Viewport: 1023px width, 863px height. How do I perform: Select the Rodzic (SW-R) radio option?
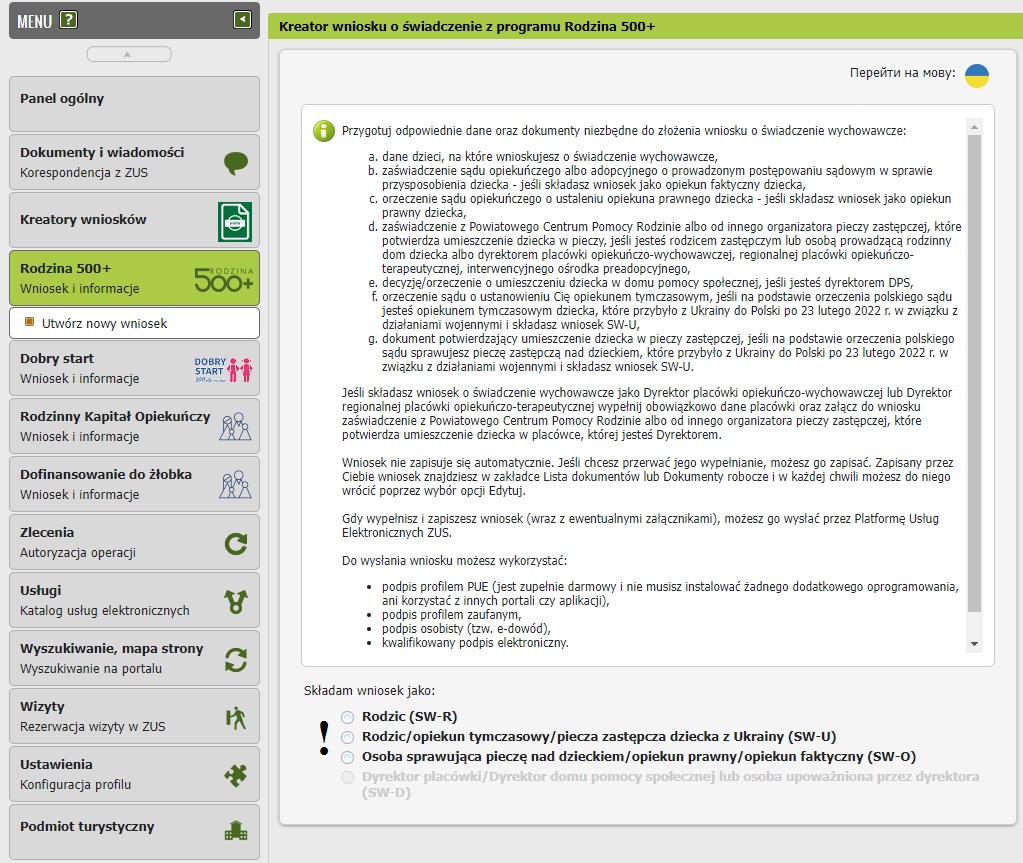(347, 717)
